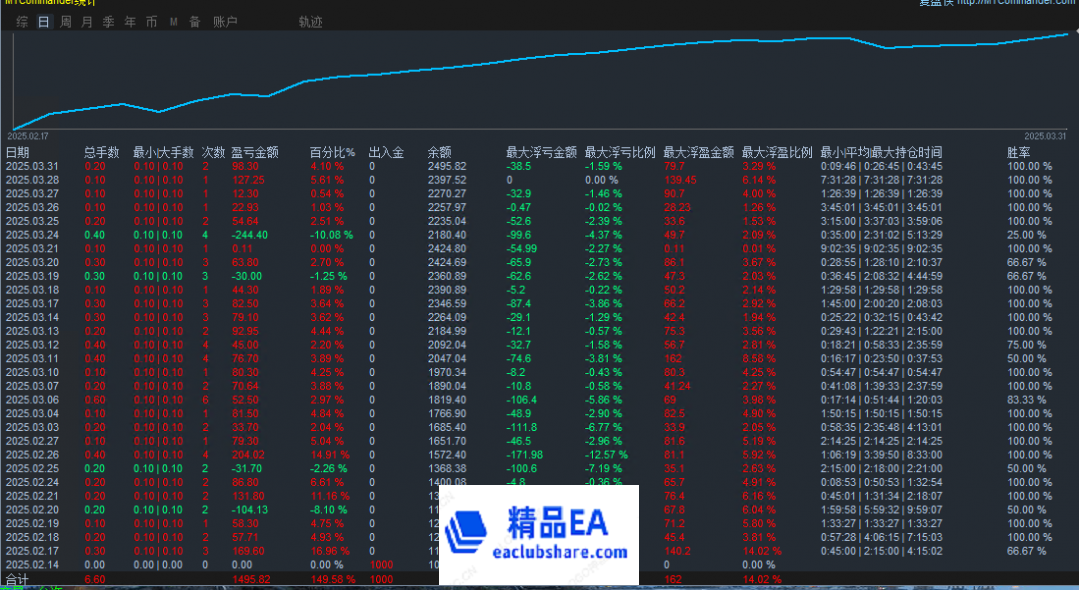Viewport: 1079px width, 590px height.
Task: Click the 百分比% column header
Action: click(332, 152)
